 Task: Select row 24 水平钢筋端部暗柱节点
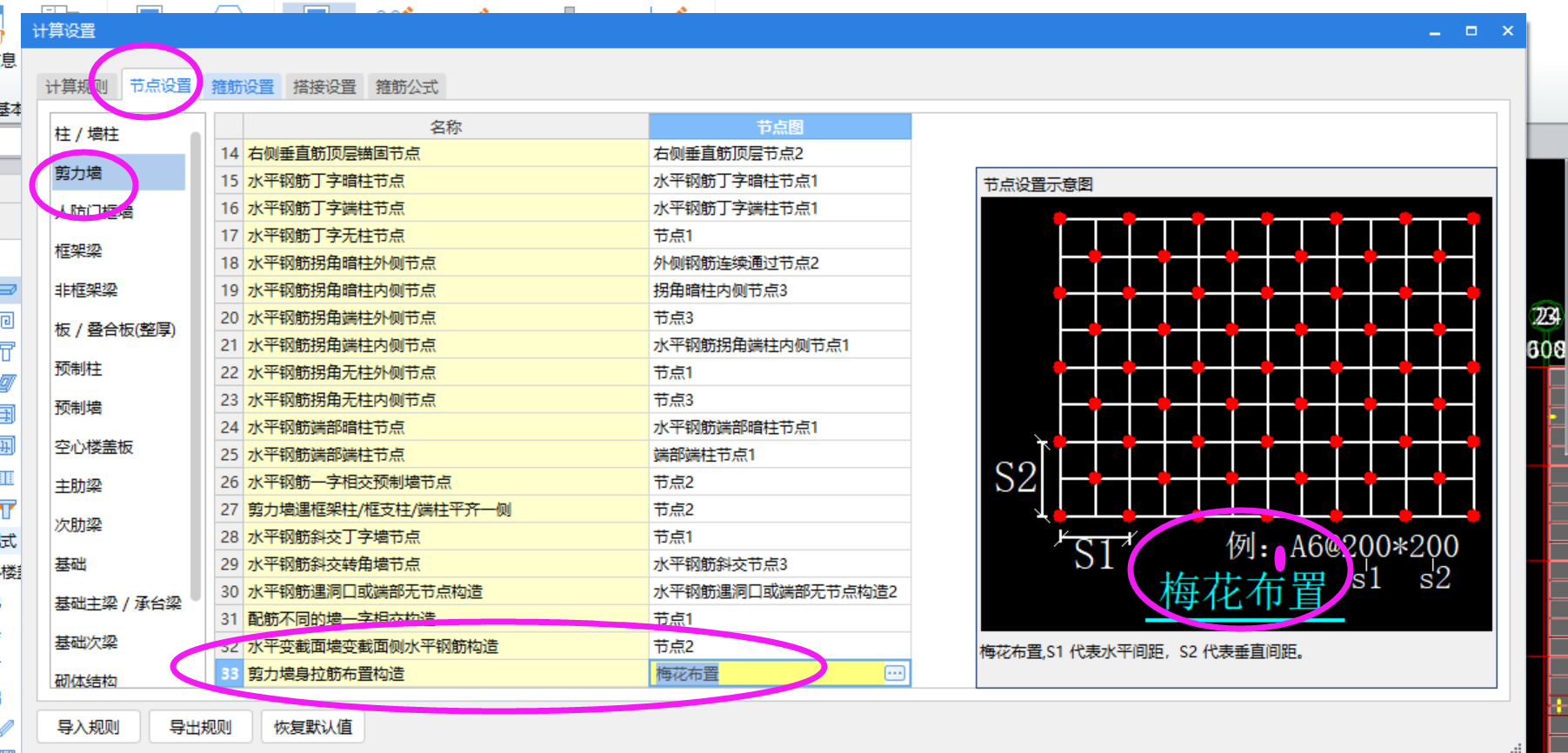point(446,427)
